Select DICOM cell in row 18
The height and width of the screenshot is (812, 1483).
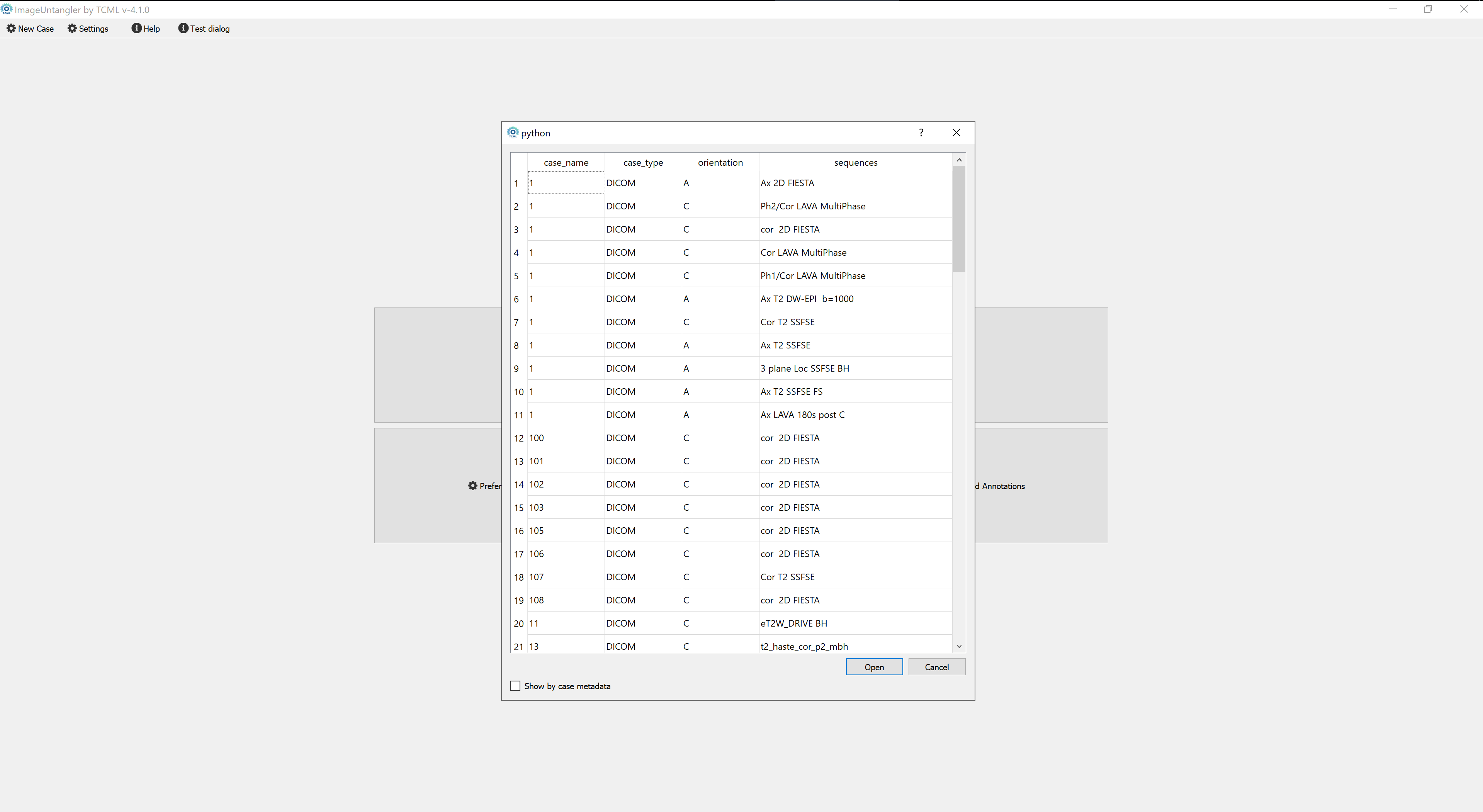pos(643,577)
